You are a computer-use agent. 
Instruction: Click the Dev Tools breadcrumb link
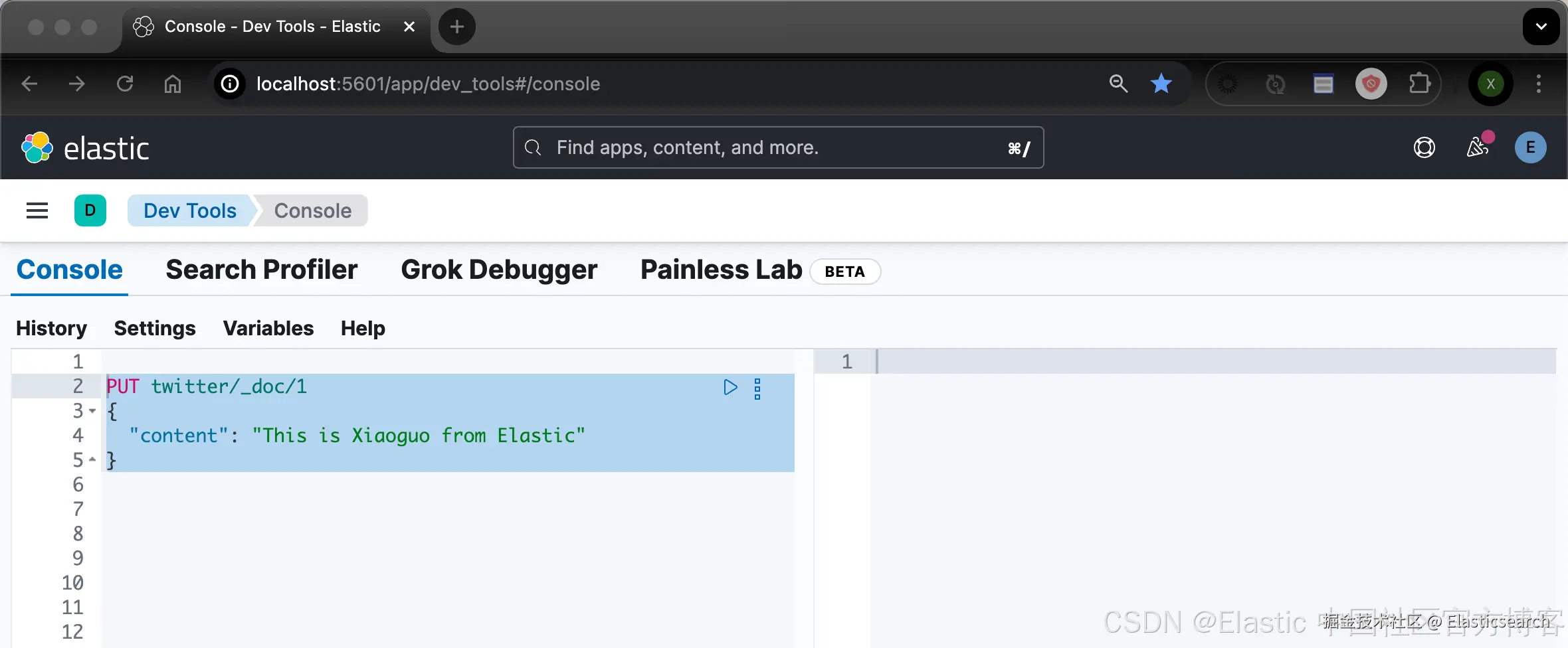(x=190, y=210)
